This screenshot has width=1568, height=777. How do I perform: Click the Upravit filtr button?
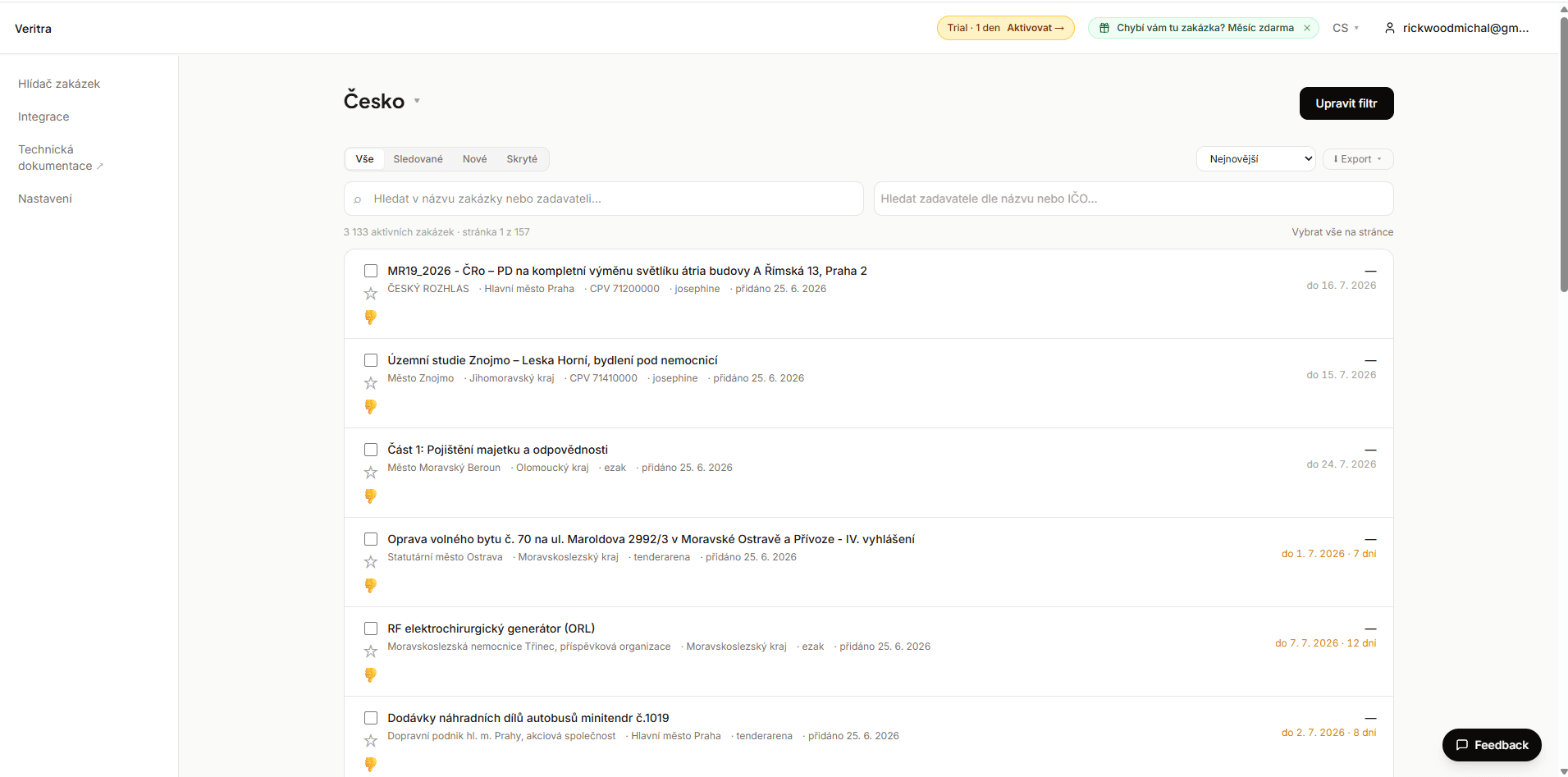click(1346, 103)
